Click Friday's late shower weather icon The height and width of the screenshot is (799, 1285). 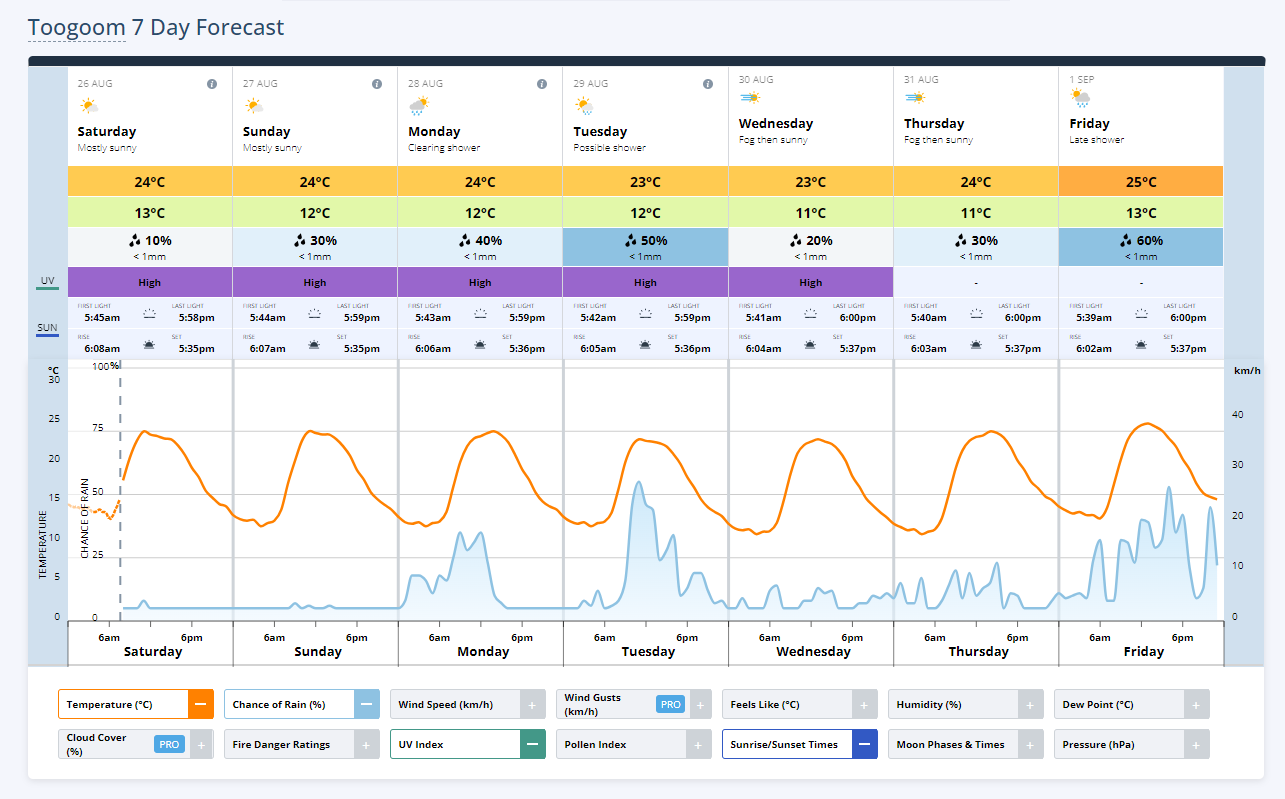point(1080,98)
